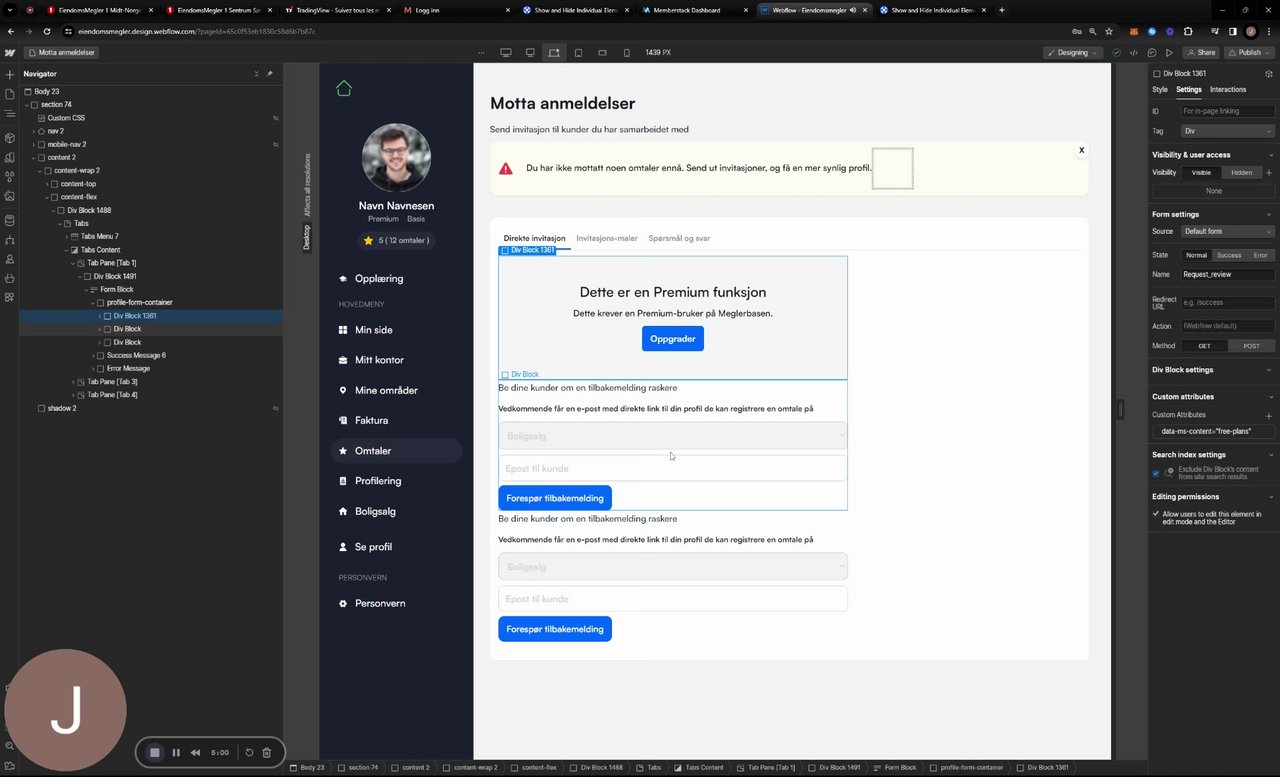The height and width of the screenshot is (777, 1280).
Task: Open the Spørsmål og svar tab on canvas
Action: (x=679, y=239)
